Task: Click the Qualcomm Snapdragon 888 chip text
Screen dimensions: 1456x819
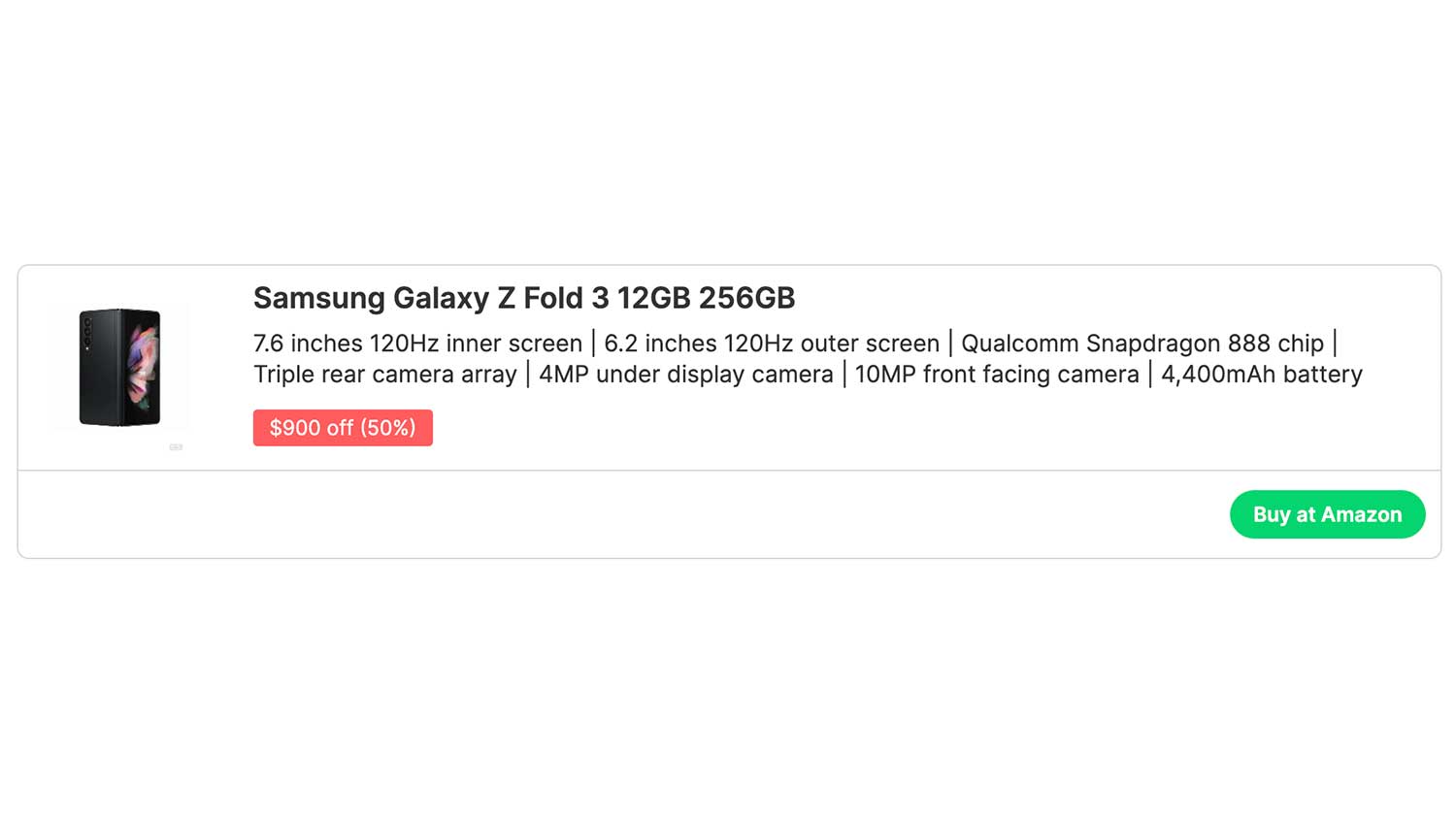Action: [1142, 344]
